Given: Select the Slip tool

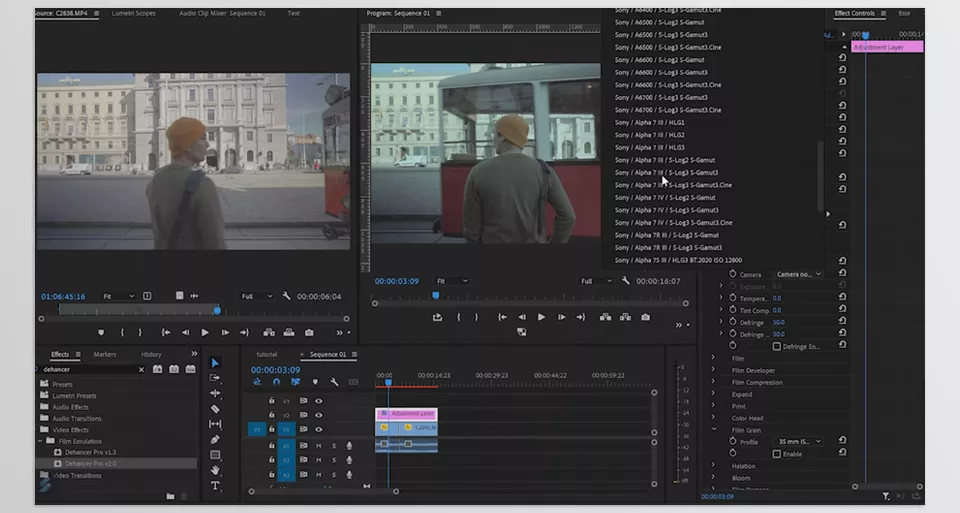Looking at the screenshot, I should [215, 424].
